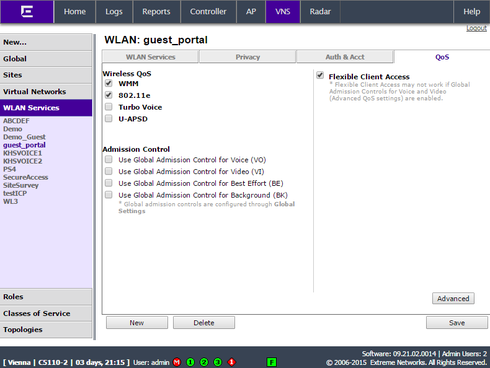The image size is (490, 368).
Task: Click the 'Admin Users: 2' status text
Action: coord(464,353)
